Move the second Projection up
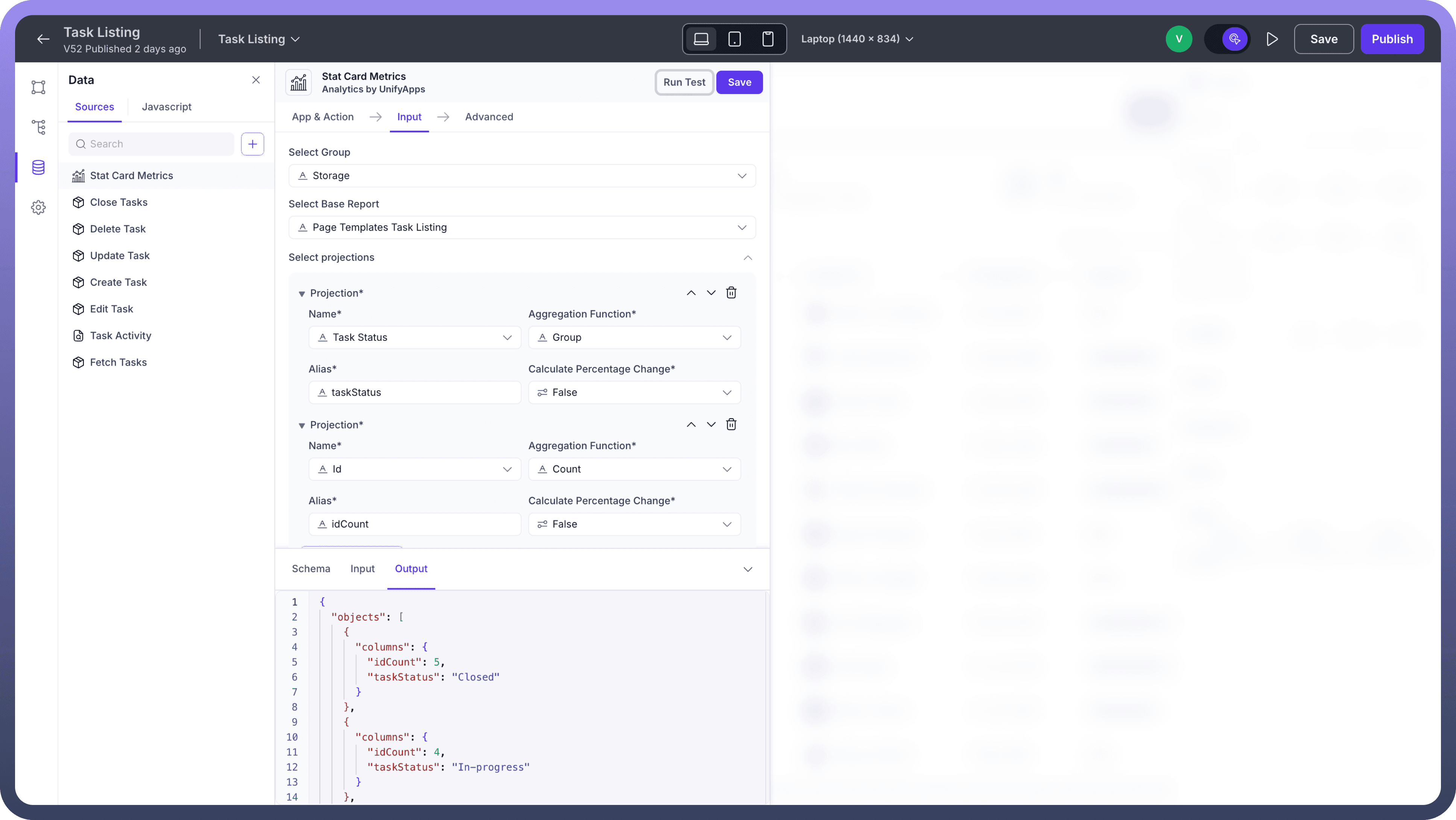Screen dimensions: 1456x820 click(691, 424)
